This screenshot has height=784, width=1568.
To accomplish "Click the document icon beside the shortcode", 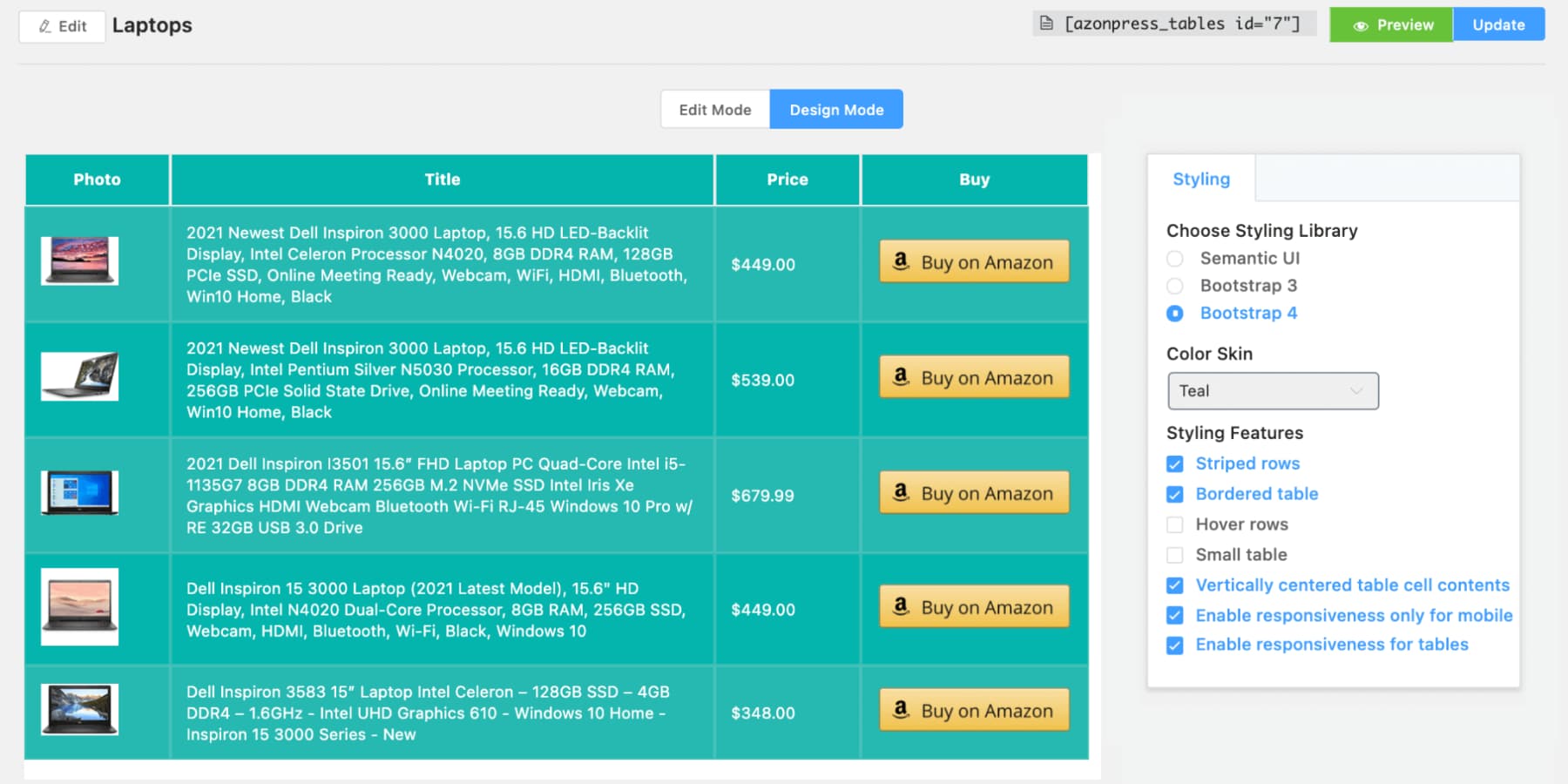I will 1046,24.
